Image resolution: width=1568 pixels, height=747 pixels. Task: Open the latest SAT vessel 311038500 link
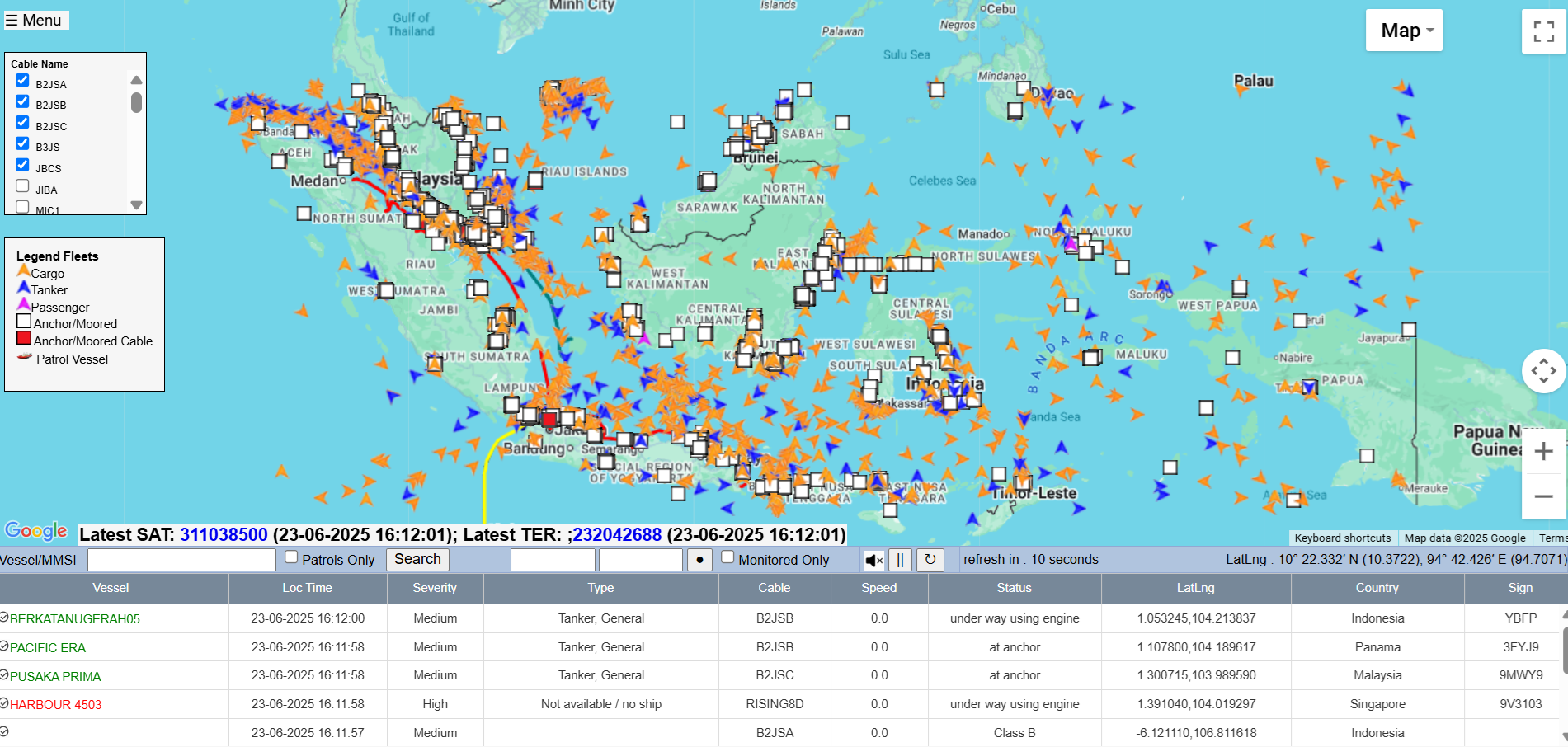pyautogui.click(x=224, y=535)
